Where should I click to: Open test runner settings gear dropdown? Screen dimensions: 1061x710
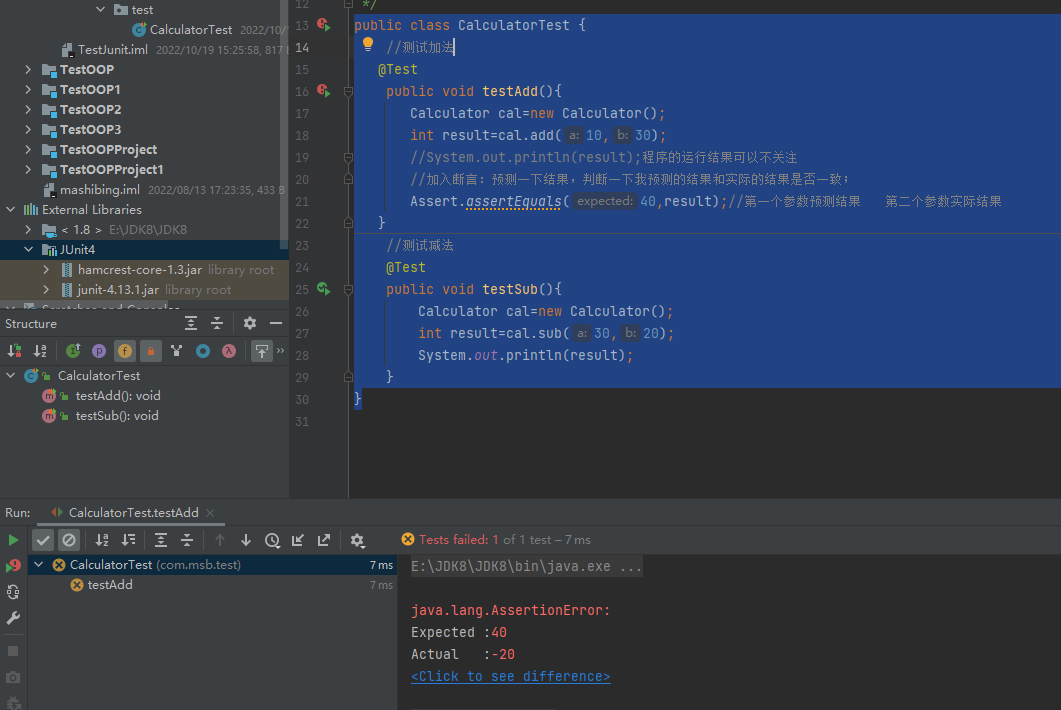[357, 540]
